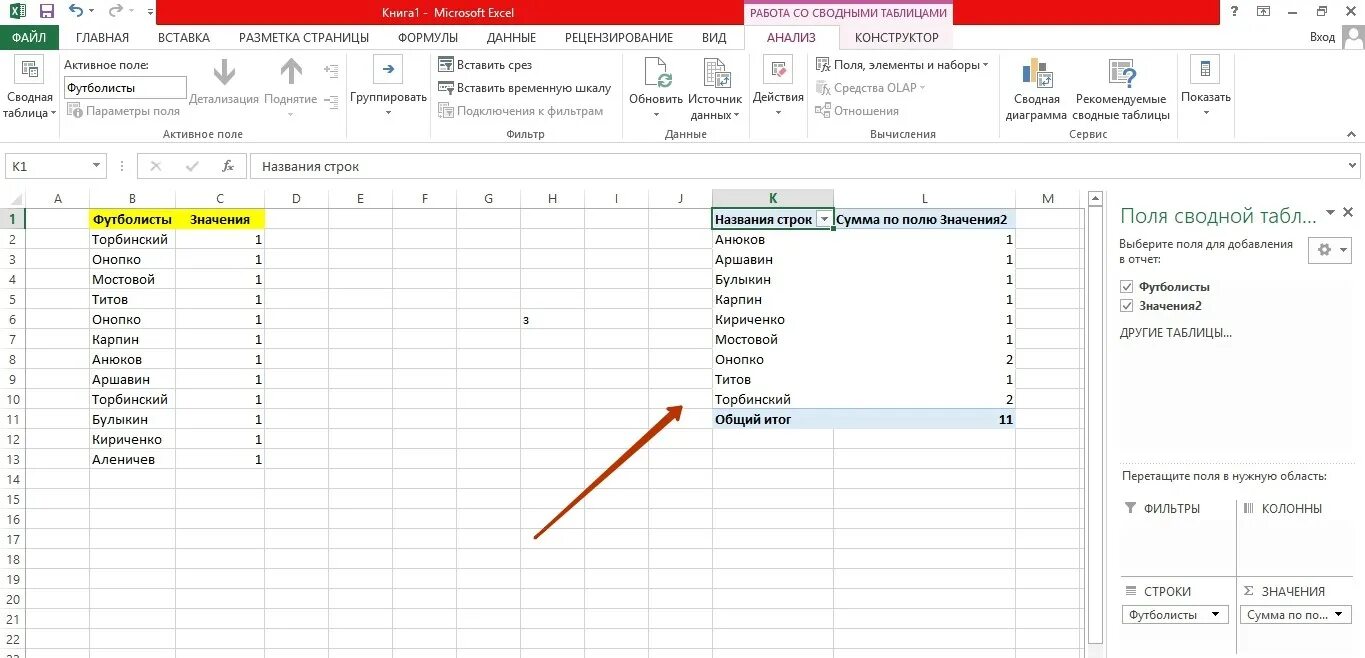Image resolution: width=1365 pixels, height=658 pixels.
Task: Open the ФАЙЛ tab
Action: [x=29, y=37]
